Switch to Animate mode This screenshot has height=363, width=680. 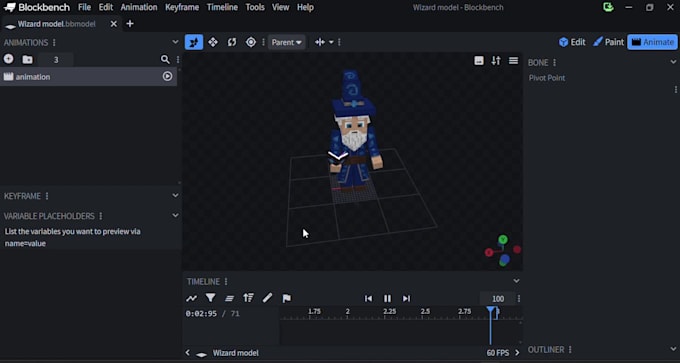pyautogui.click(x=652, y=42)
